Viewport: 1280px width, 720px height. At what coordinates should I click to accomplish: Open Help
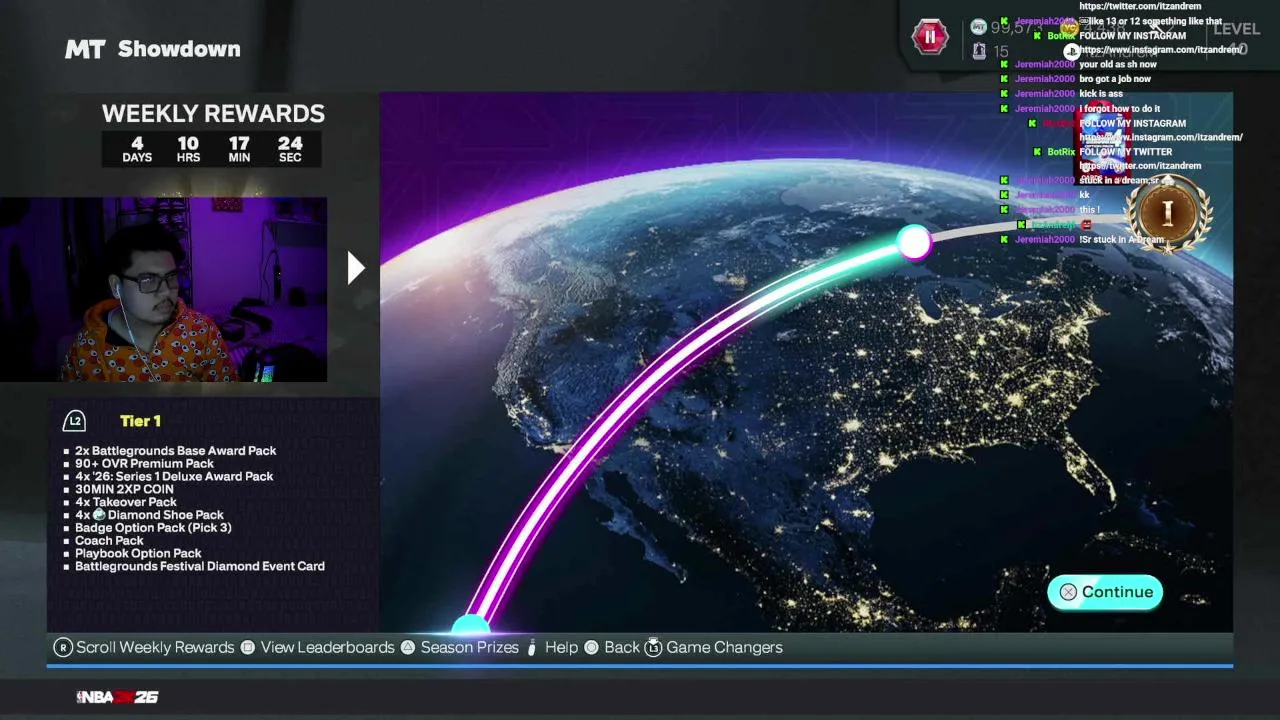click(561, 647)
